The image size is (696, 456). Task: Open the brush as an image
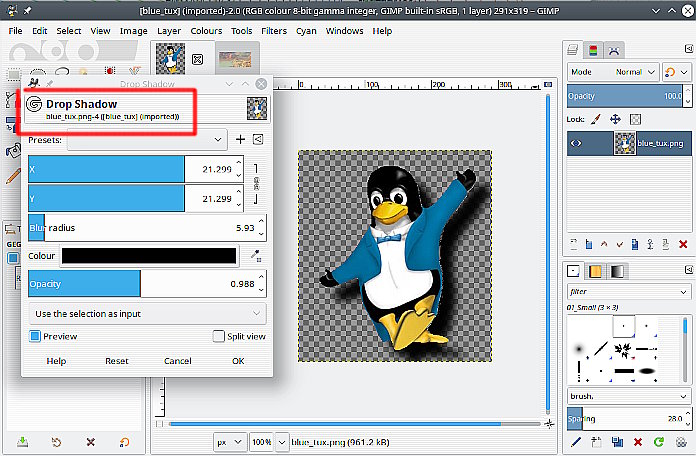[x=681, y=442]
